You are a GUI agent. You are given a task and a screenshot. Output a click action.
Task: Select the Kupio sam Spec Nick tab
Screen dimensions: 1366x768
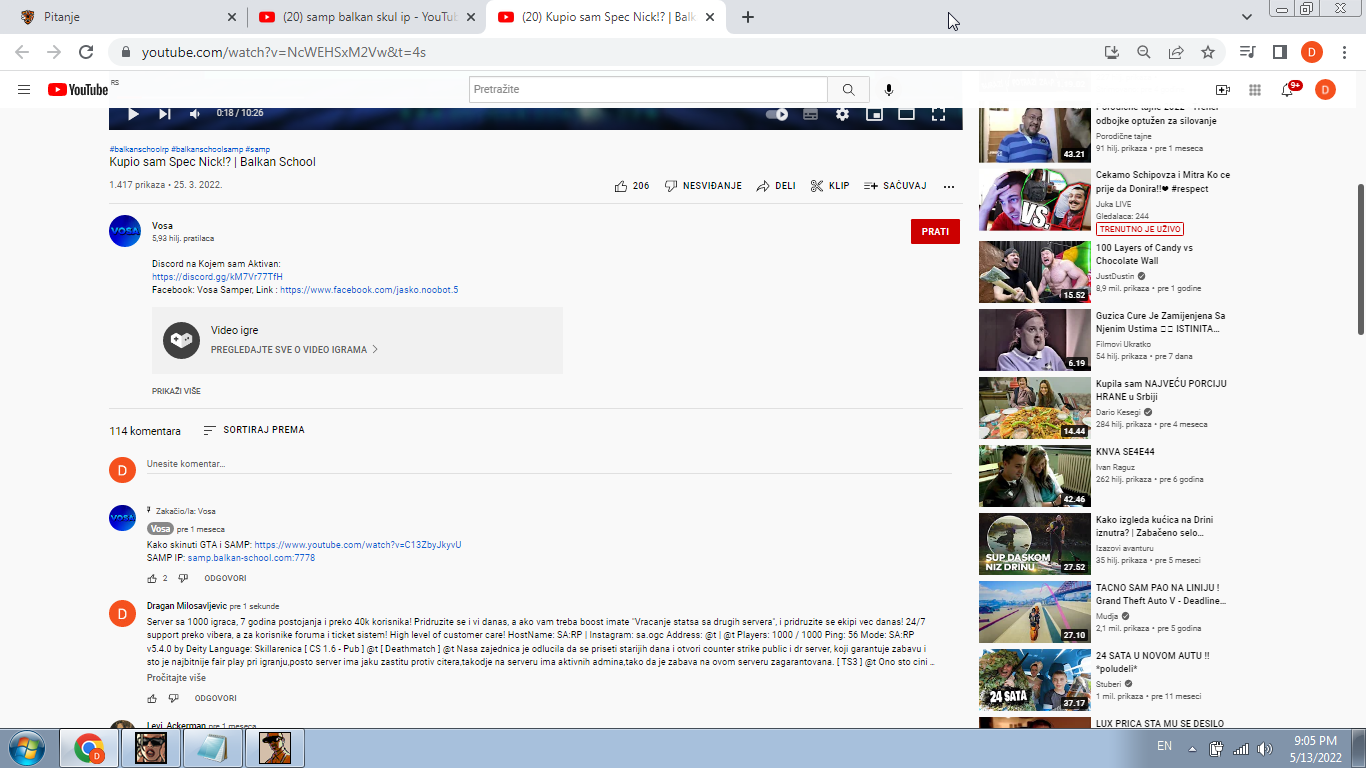click(x=605, y=17)
